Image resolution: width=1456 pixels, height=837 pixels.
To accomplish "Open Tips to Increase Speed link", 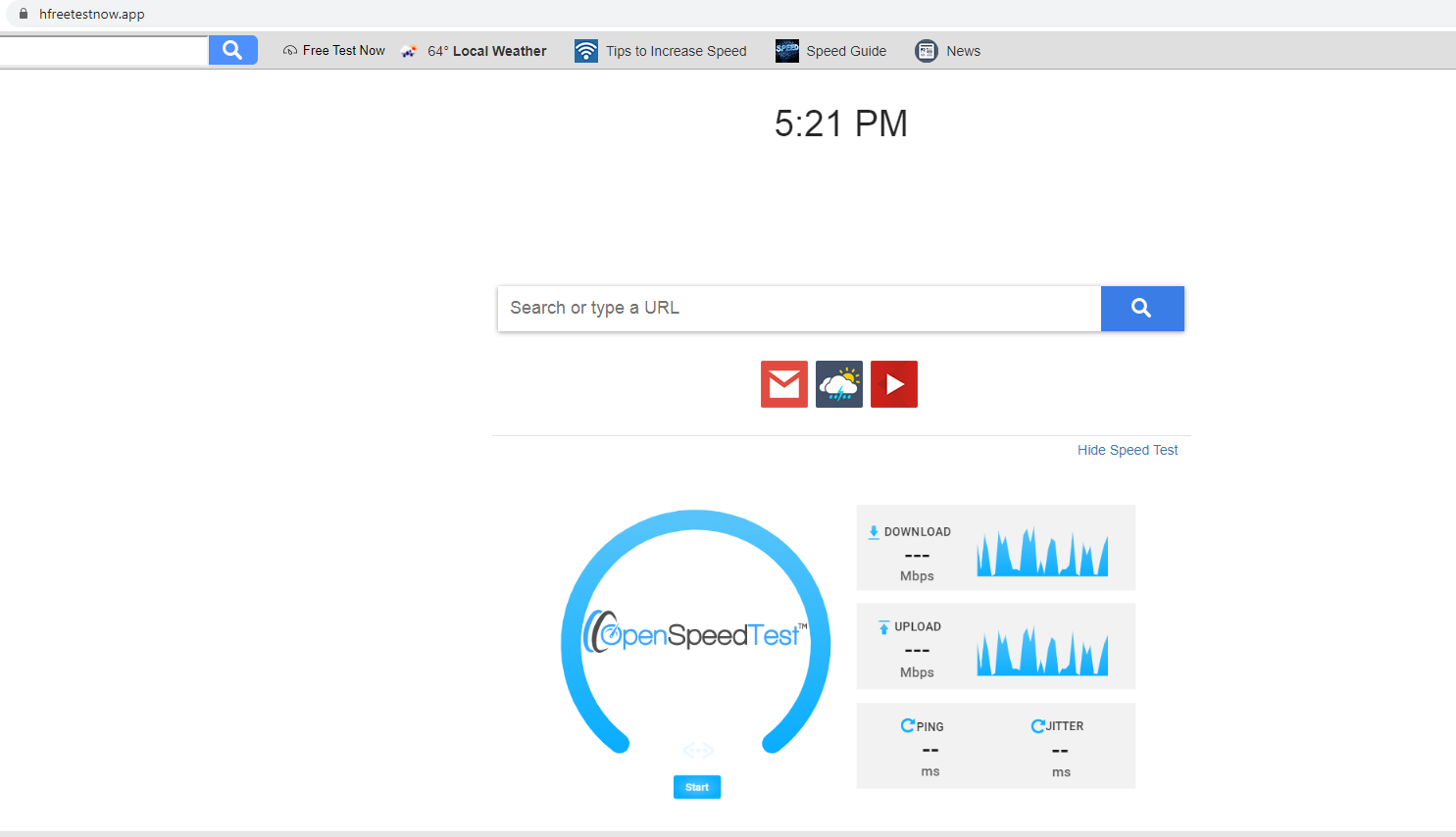I will 677,51.
